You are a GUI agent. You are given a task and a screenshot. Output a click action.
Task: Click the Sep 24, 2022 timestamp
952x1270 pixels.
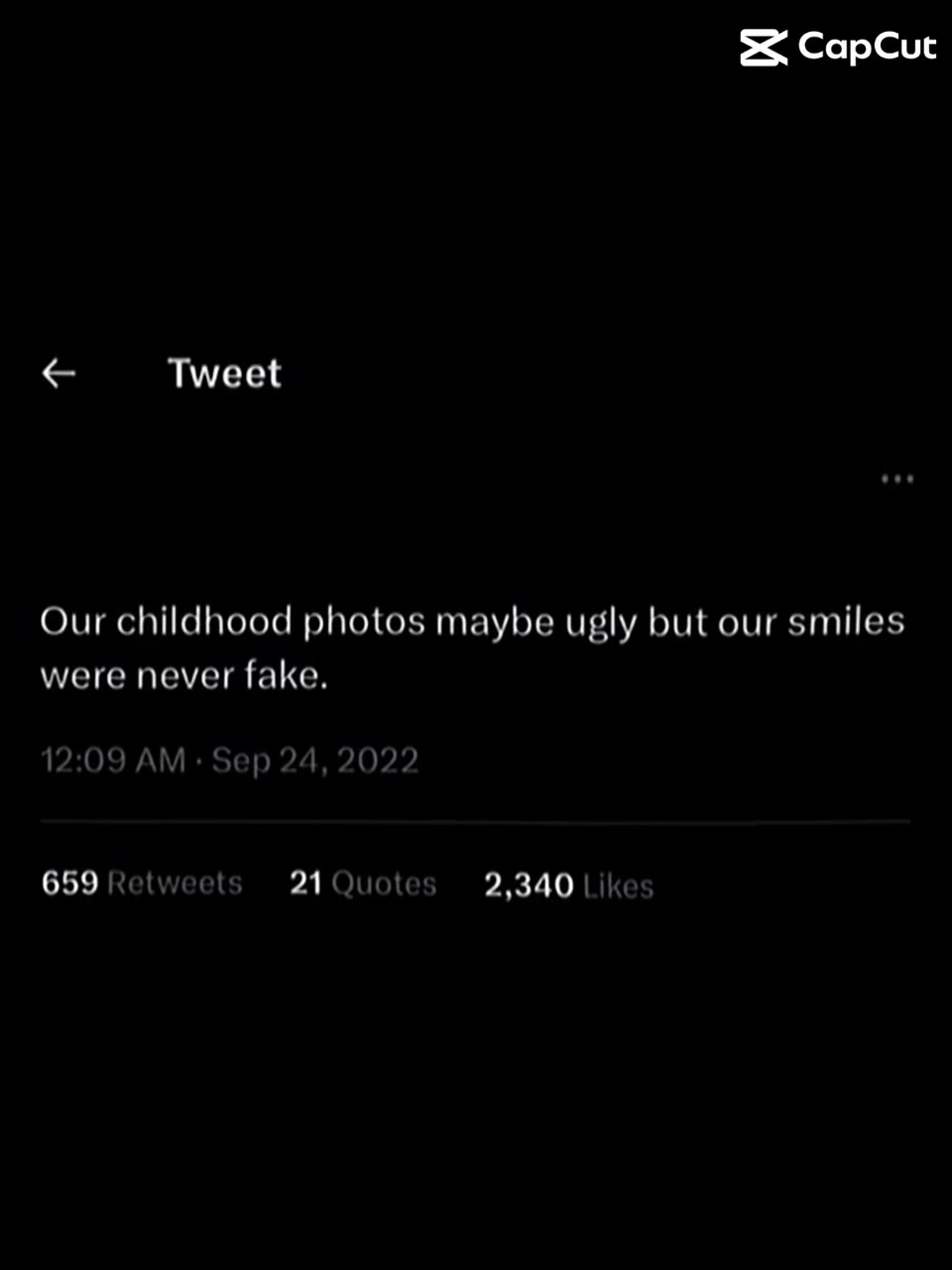[315, 759]
